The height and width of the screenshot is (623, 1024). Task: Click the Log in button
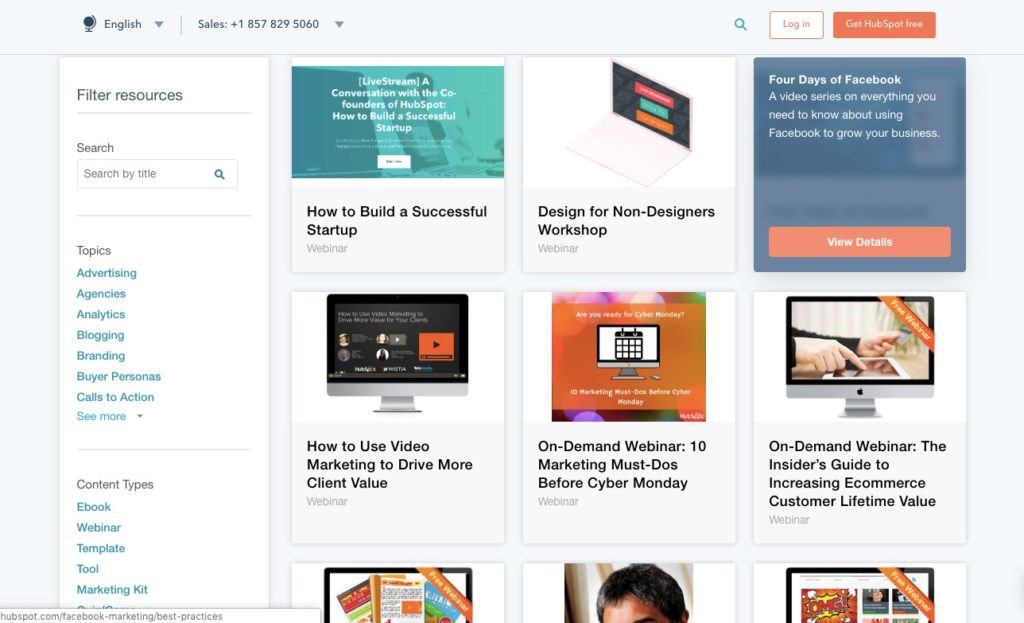click(x=796, y=25)
